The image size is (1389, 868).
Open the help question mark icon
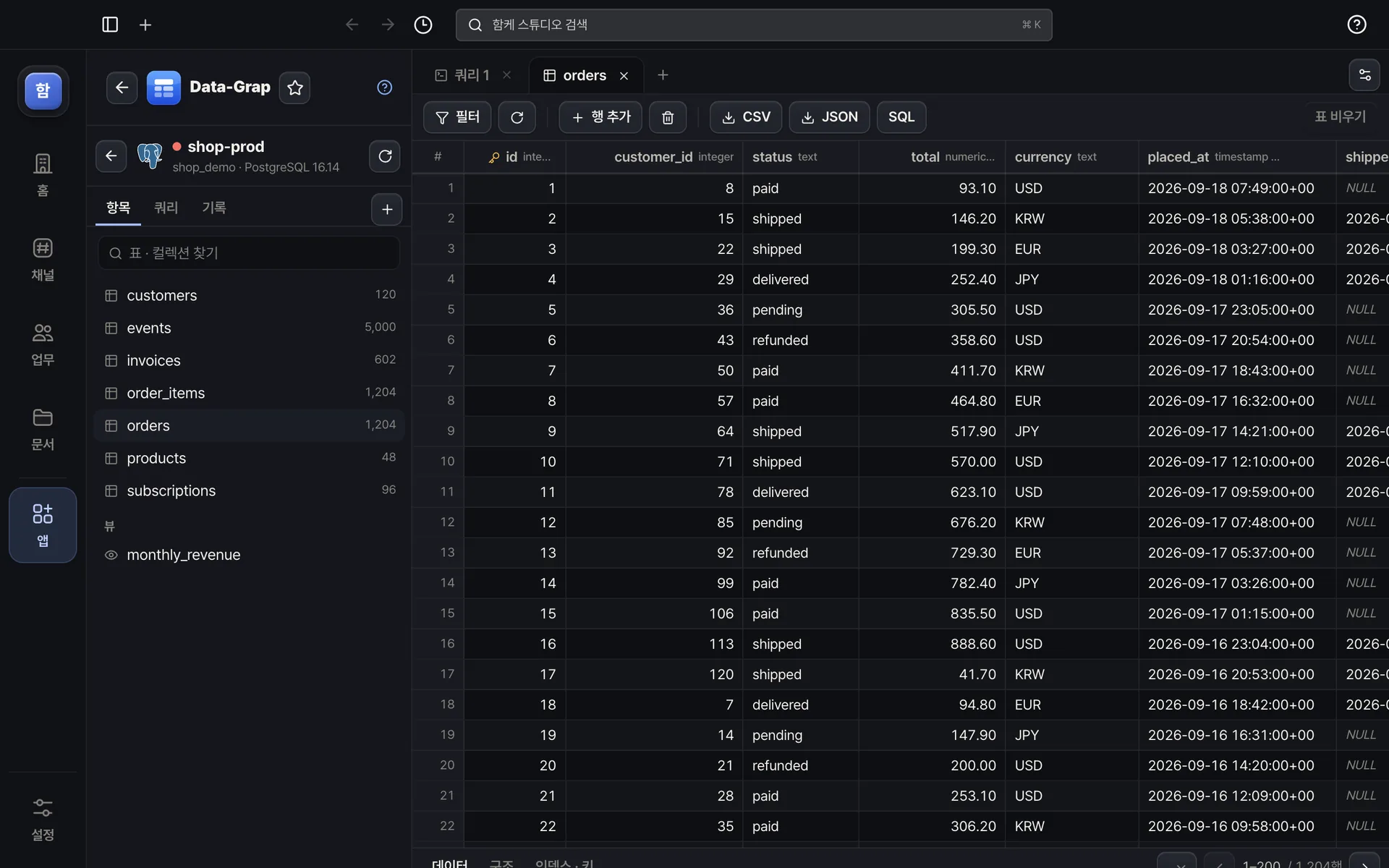coord(1356,25)
